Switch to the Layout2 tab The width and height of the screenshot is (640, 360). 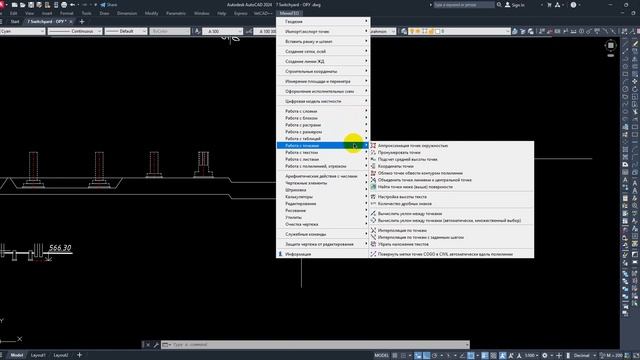pos(61,355)
